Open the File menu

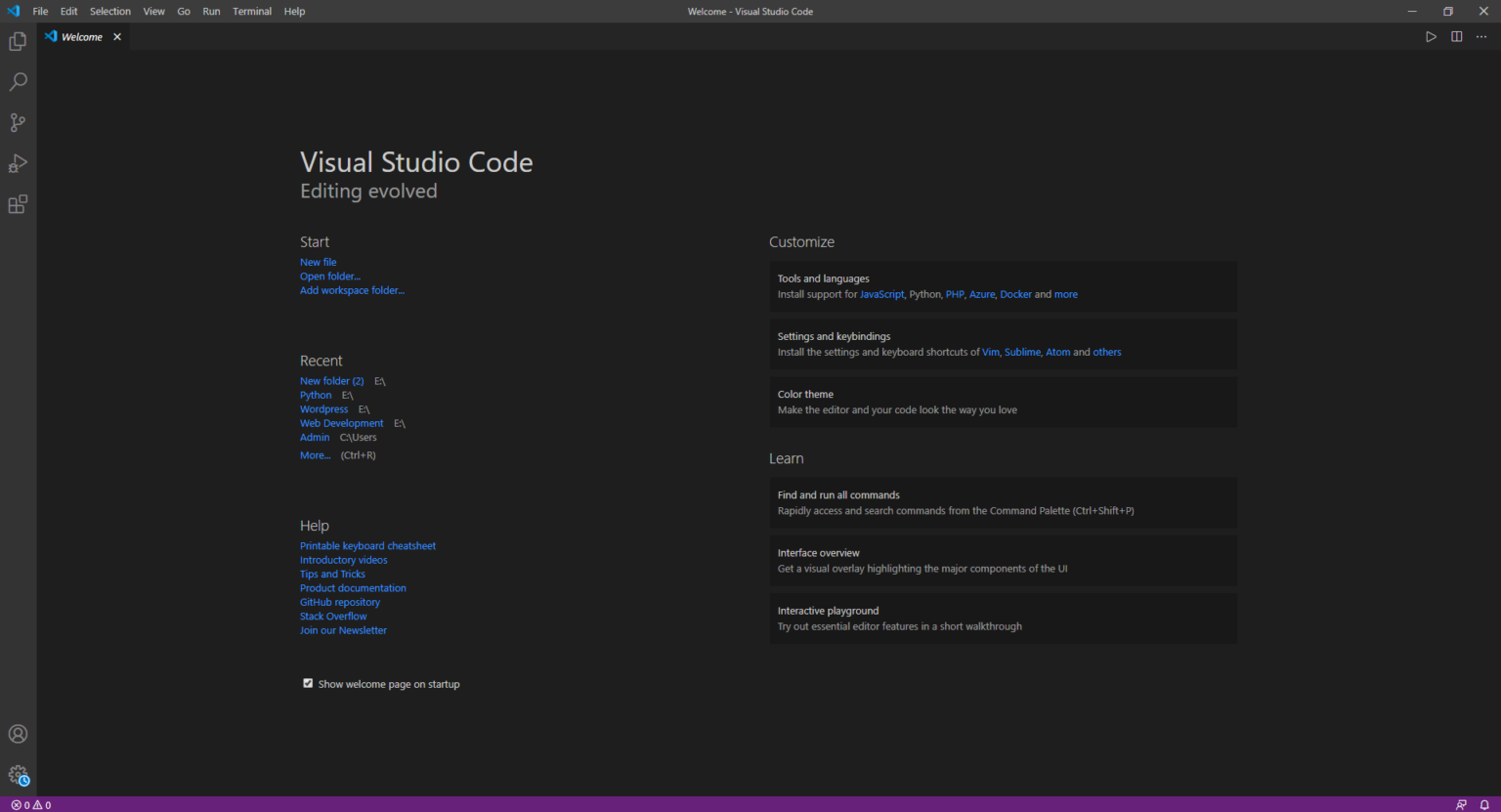click(x=40, y=11)
